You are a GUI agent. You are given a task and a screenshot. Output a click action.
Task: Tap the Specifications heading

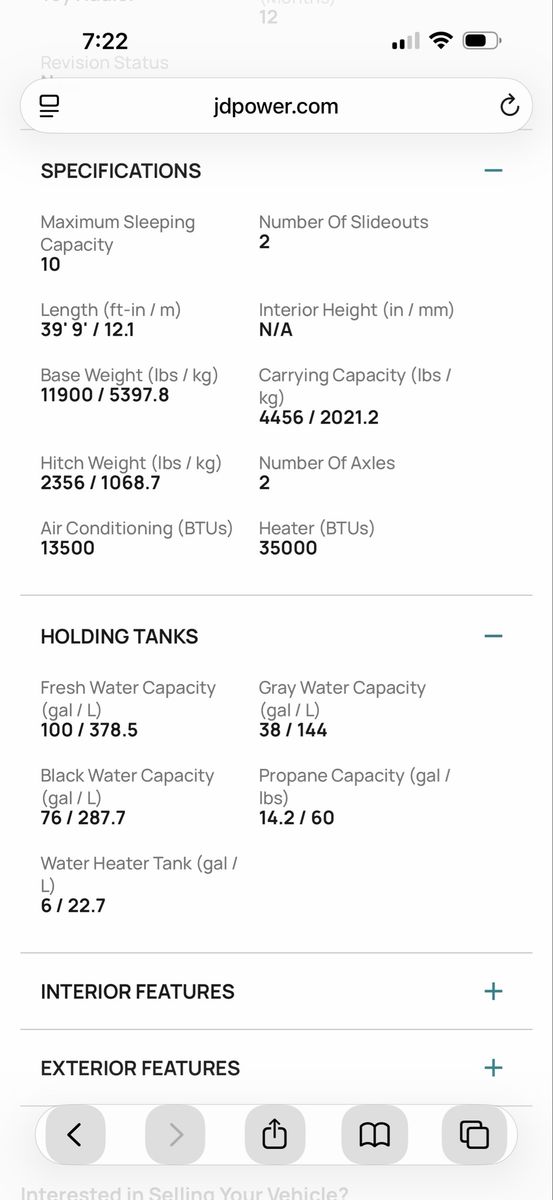[120, 171]
